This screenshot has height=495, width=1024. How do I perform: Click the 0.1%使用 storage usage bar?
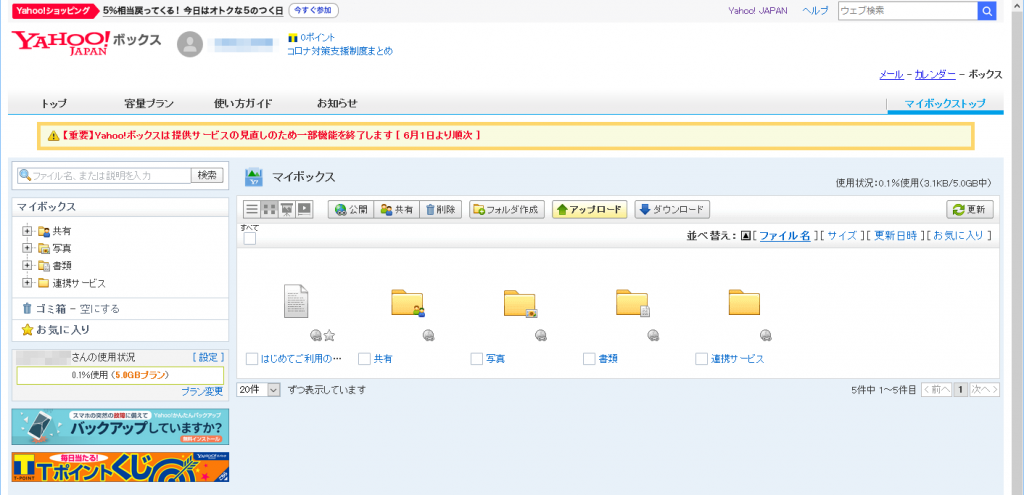tap(120, 375)
